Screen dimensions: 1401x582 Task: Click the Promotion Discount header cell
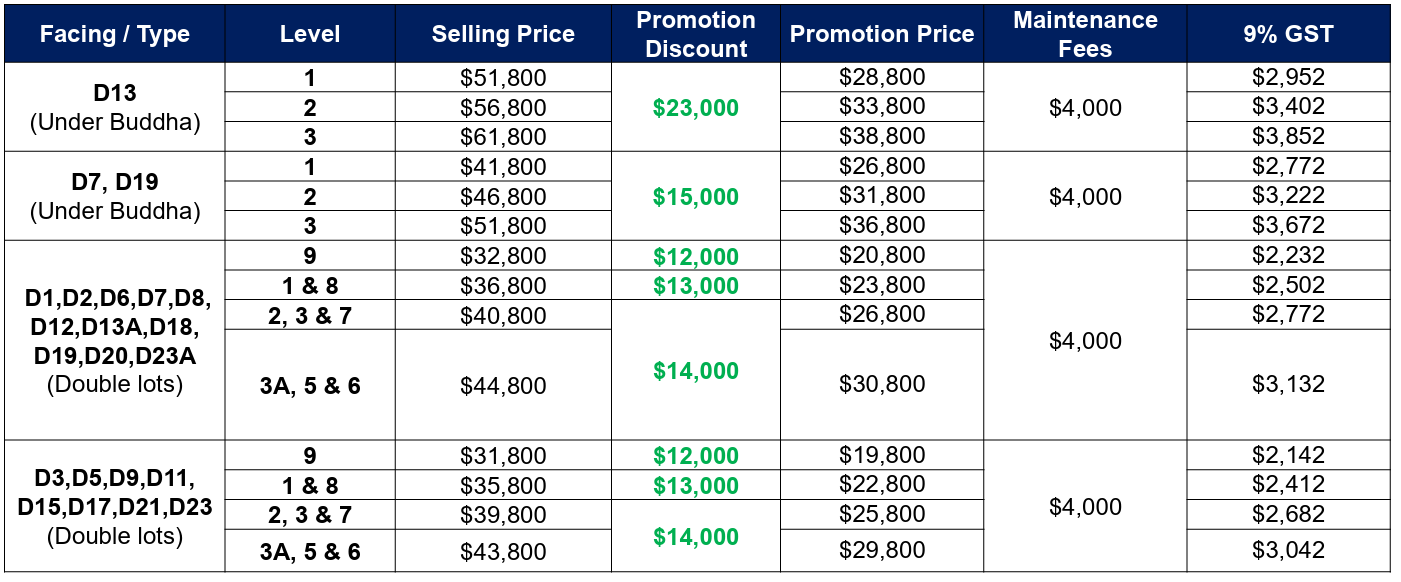click(x=696, y=34)
